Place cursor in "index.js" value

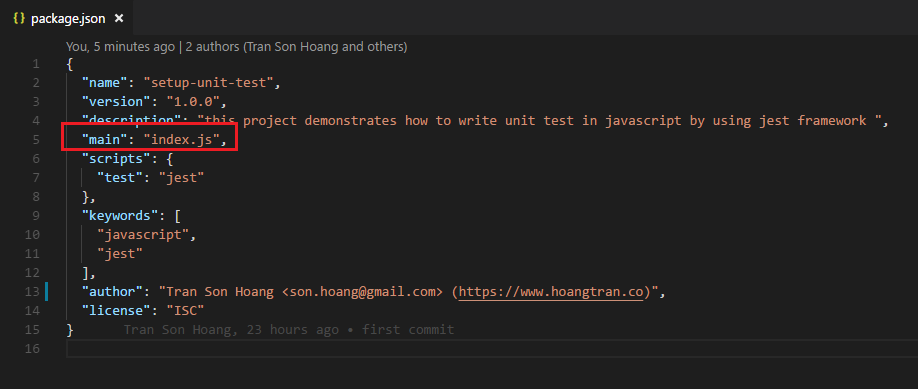[185, 139]
